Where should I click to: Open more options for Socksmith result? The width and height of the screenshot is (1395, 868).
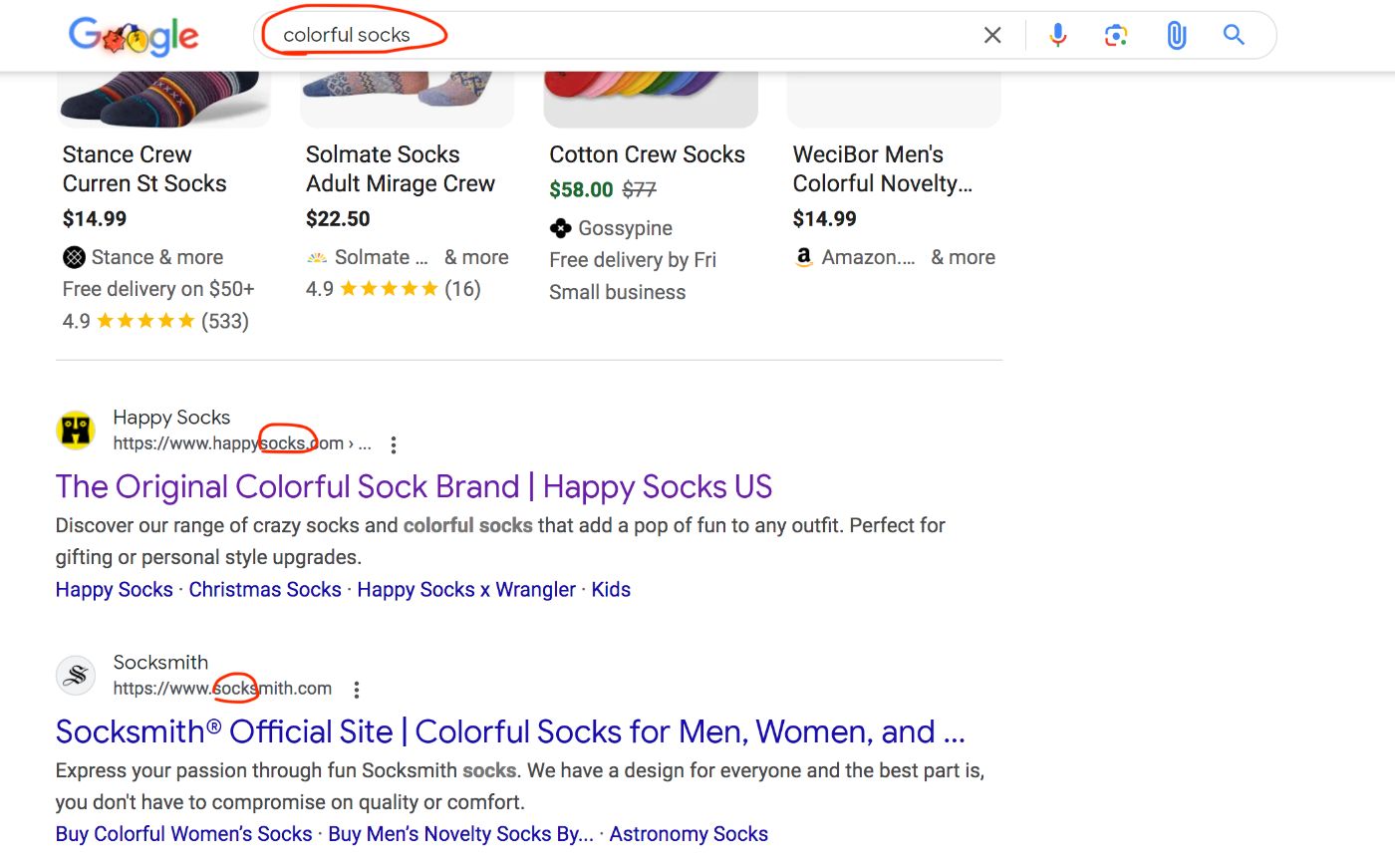pos(357,690)
